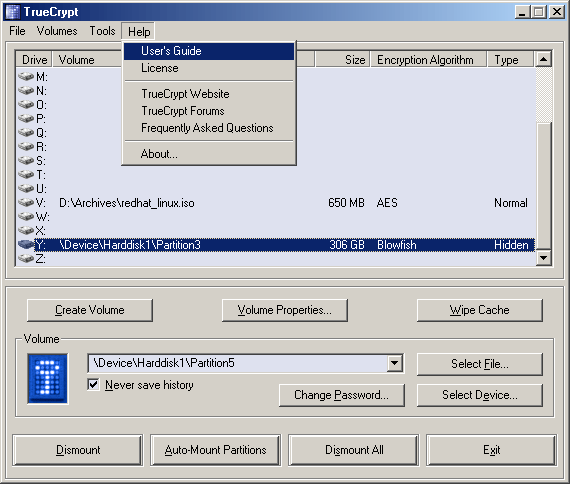Image resolution: width=570 pixels, height=484 pixels.
Task: Click the Hidden type cell
Action: [x=511, y=245]
